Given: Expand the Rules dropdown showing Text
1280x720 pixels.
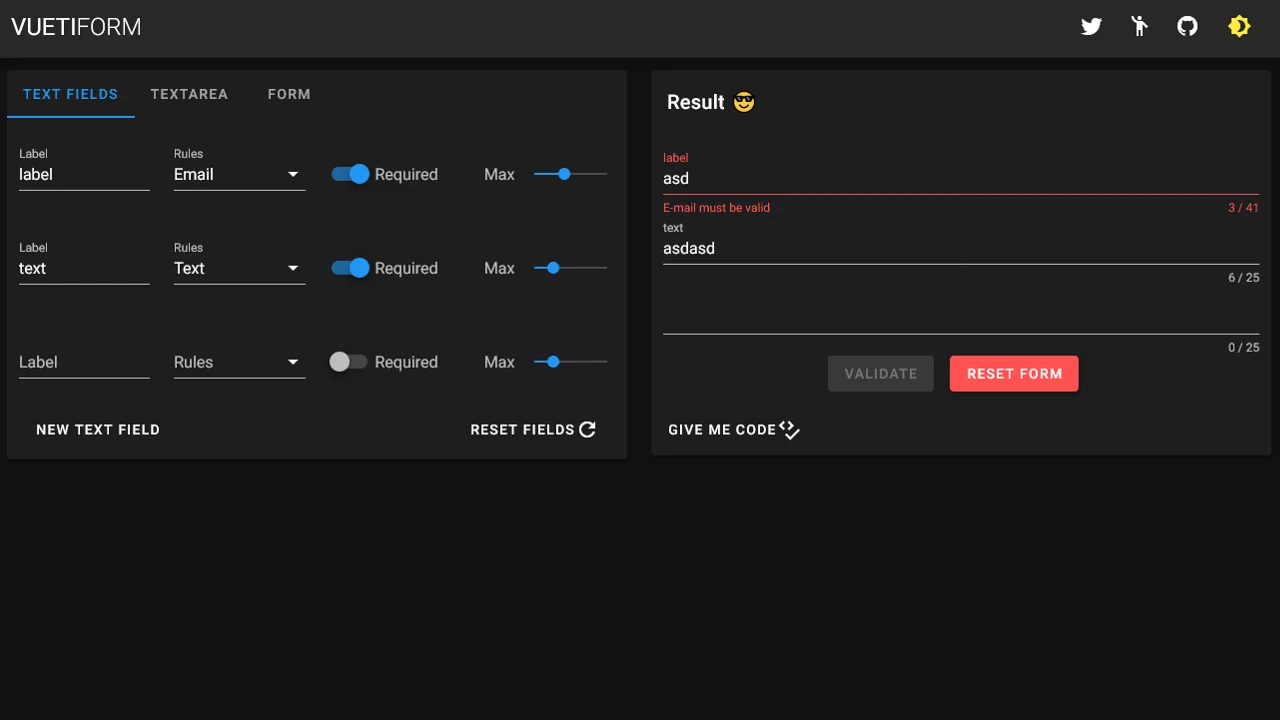Looking at the screenshot, I should (x=239, y=268).
